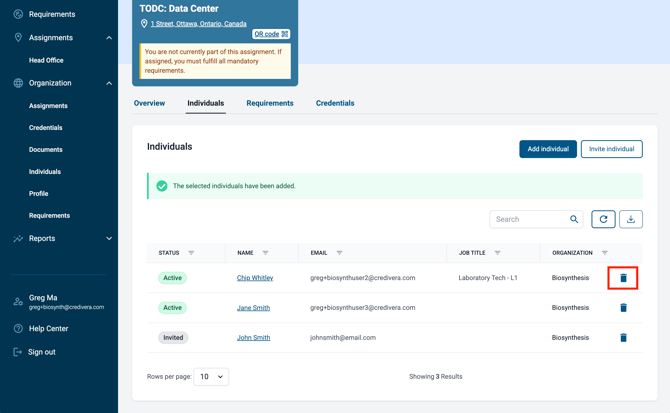The height and width of the screenshot is (413, 670).
Task: Click the Showing 3 Results text
Action: (x=436, y=377)
